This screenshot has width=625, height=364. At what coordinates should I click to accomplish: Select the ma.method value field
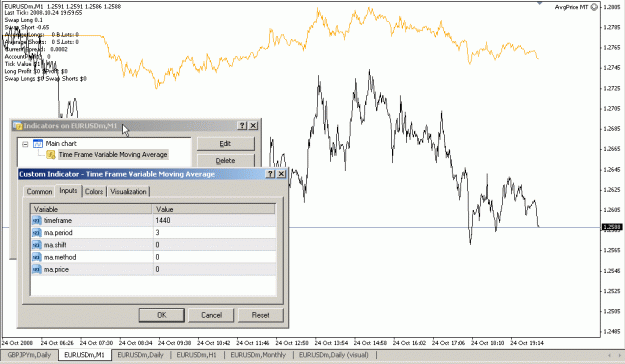pos(214,257)
